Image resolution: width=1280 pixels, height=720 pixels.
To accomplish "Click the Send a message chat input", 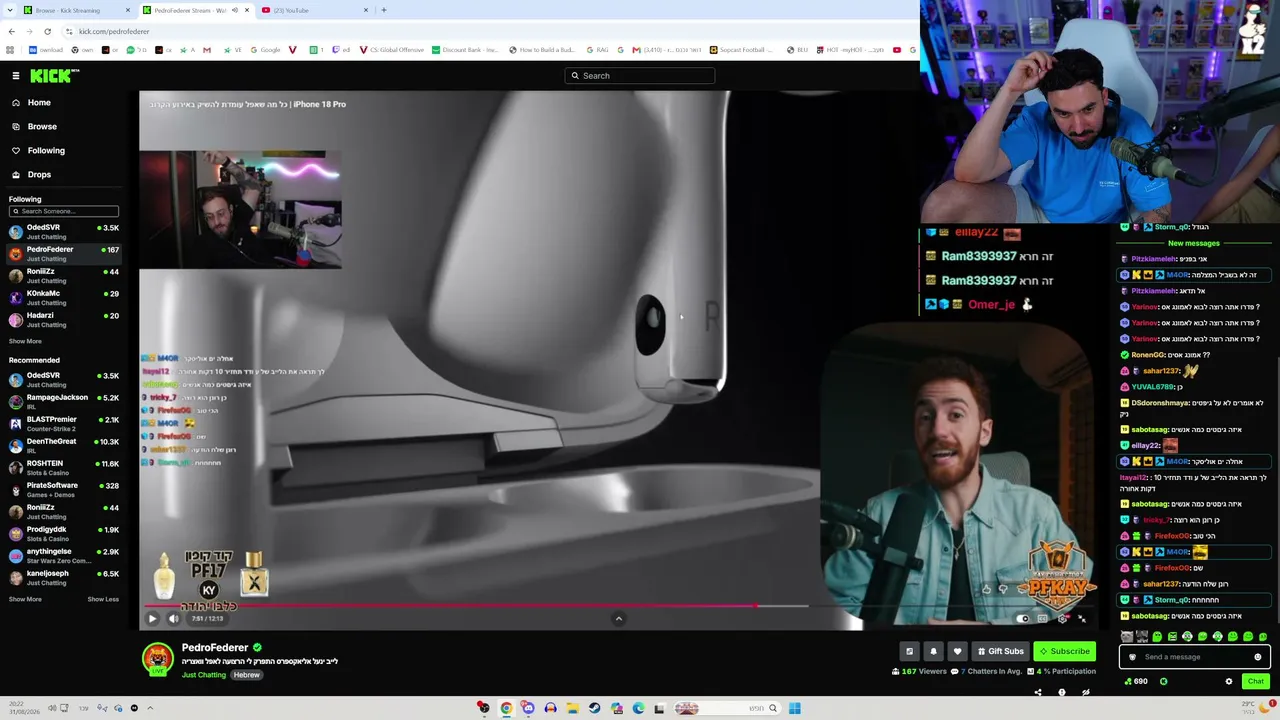I will pos(1194,657).
